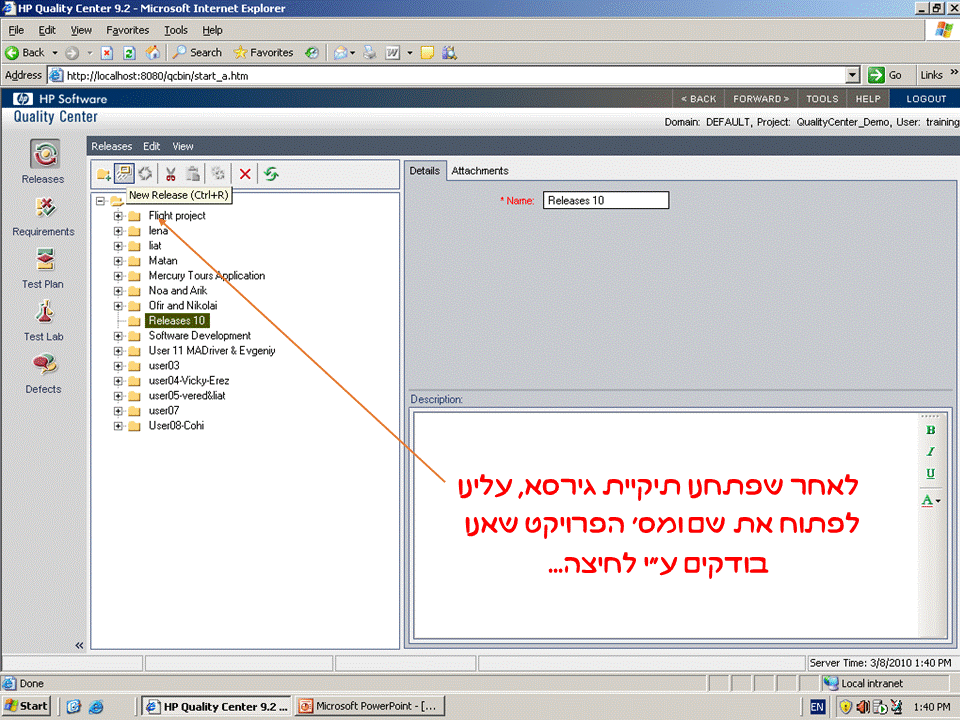
Task: Collapse the sidebar with double-chevron
Action: tap(79, 645)
